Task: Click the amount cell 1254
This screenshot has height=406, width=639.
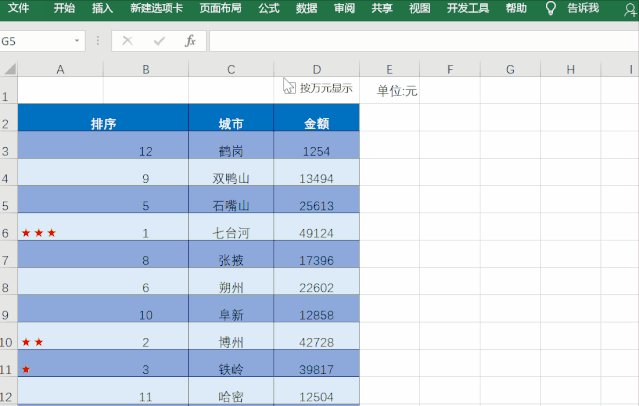Action: point(317,145)
